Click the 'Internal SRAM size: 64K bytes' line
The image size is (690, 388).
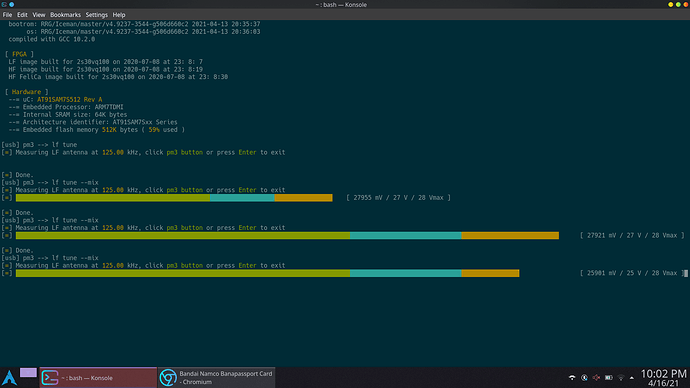tap(68, 114)
